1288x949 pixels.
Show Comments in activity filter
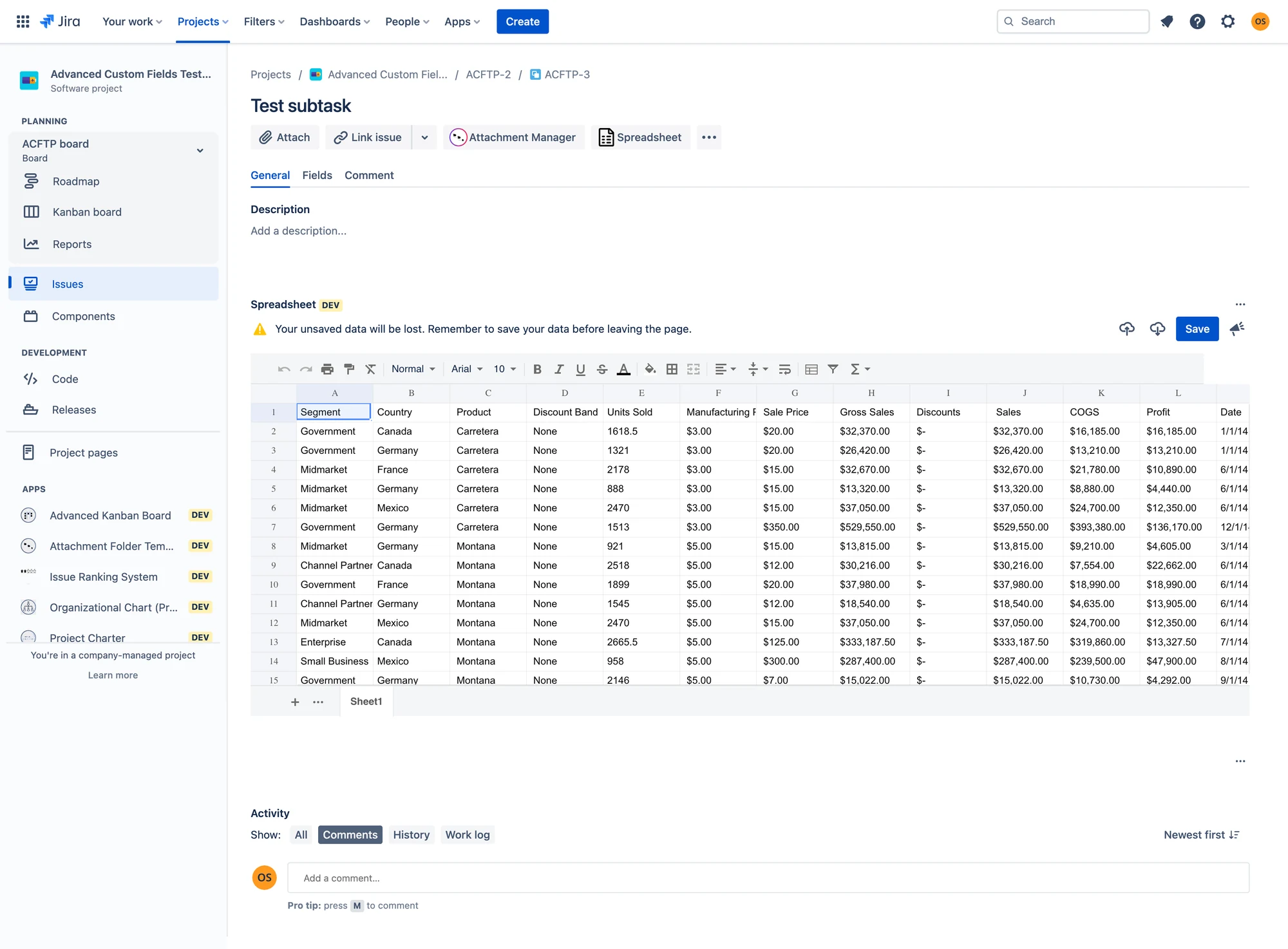tap(350, 834)
